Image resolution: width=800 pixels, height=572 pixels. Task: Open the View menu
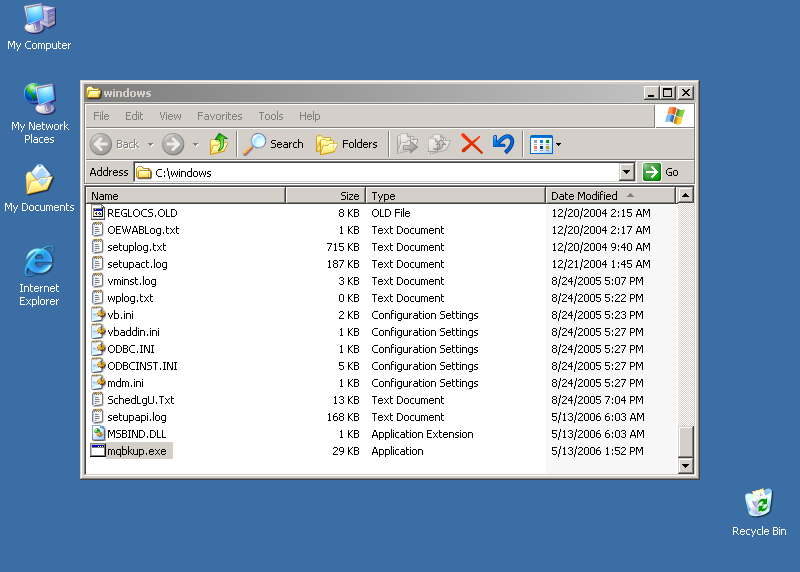170,116
